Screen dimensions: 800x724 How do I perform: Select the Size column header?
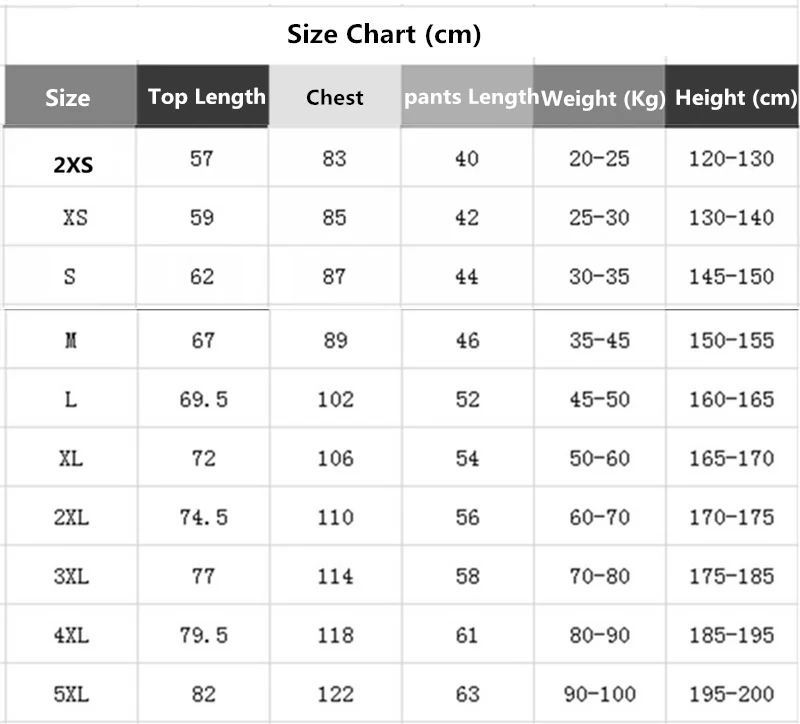[x=68, y=97]
